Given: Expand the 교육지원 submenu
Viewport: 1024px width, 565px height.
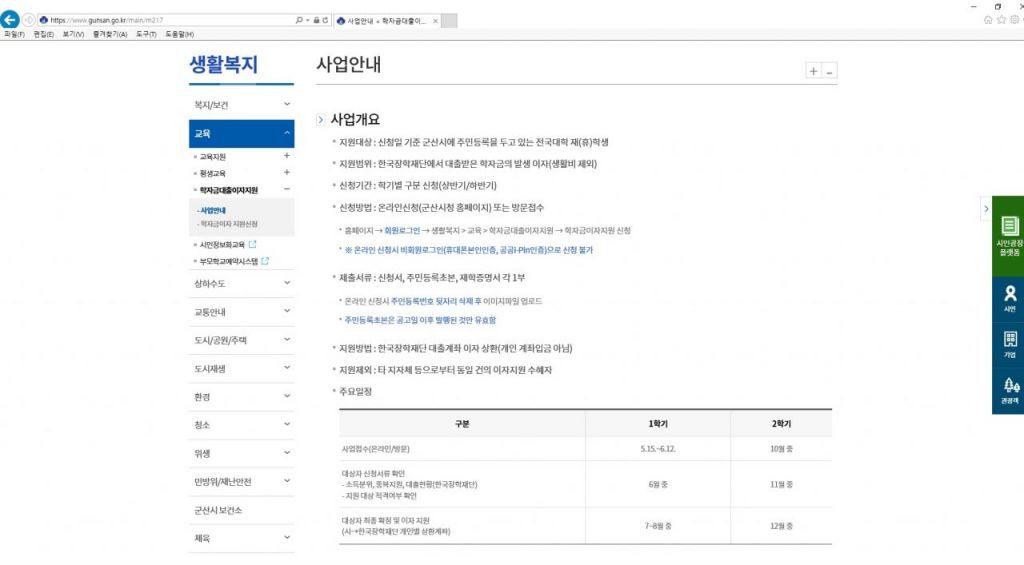Looking at the screenshot, I should (287, 157).
